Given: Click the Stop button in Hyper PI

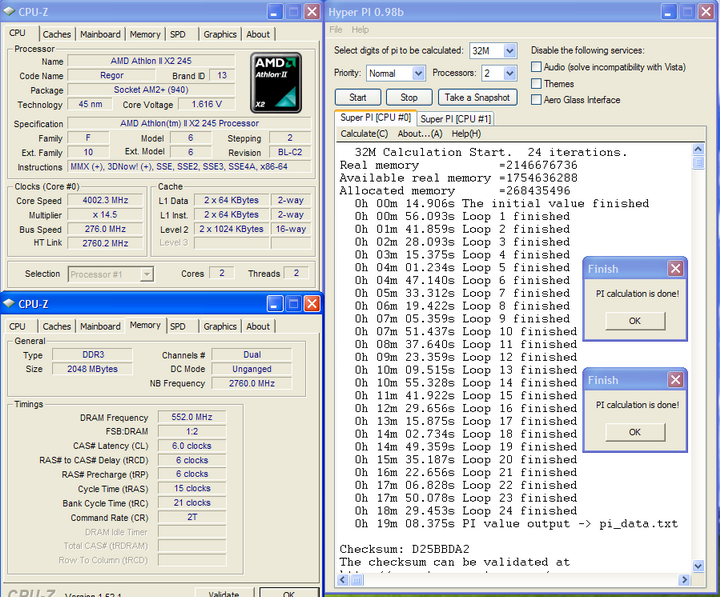Looking at the screenshot, I should pos(409,97).
